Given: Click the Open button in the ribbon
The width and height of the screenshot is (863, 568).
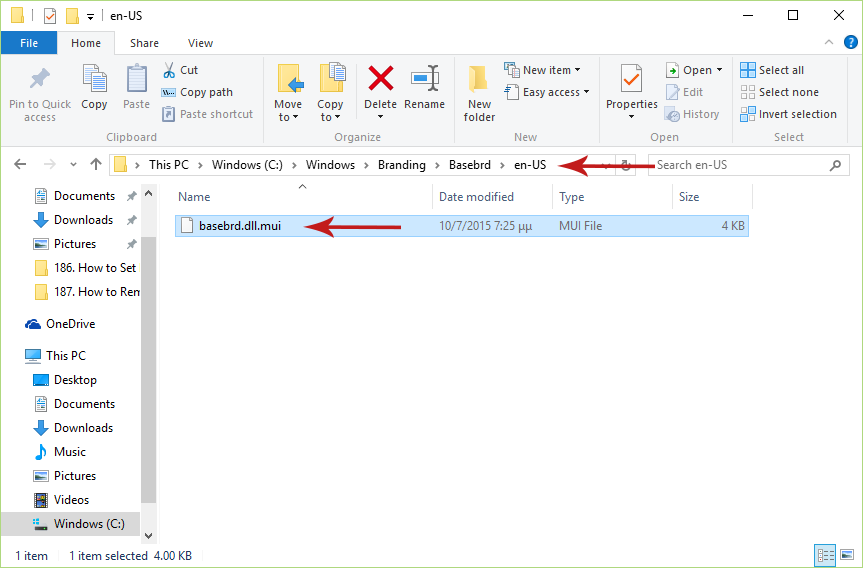Looking at the screenshot, I should pyautogui.click(x=689, y=70).
